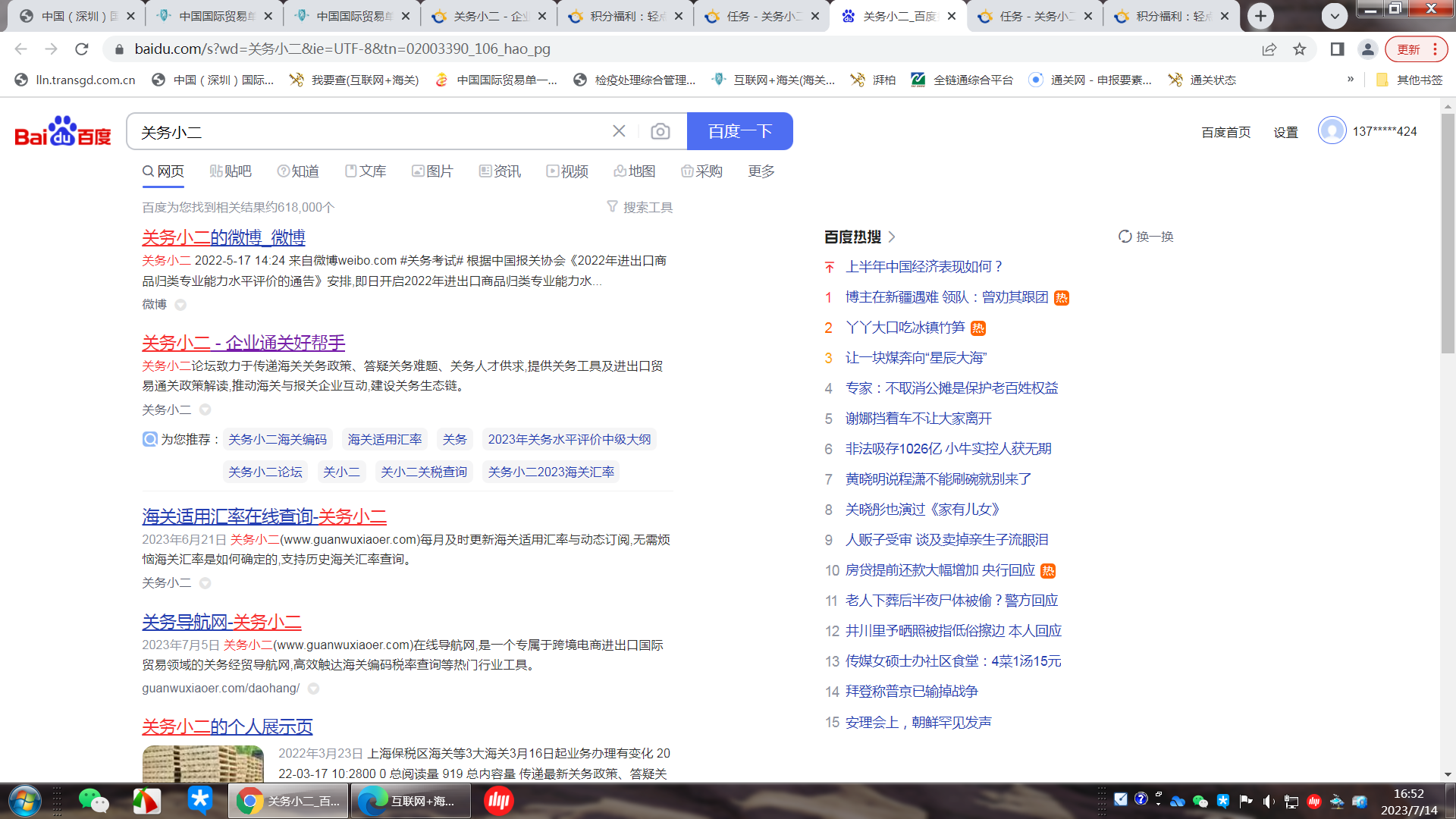The height and width of the screenshot is (819, 1456).
Task: Open the red audio app taskbar icon
Action: point(498,801)
